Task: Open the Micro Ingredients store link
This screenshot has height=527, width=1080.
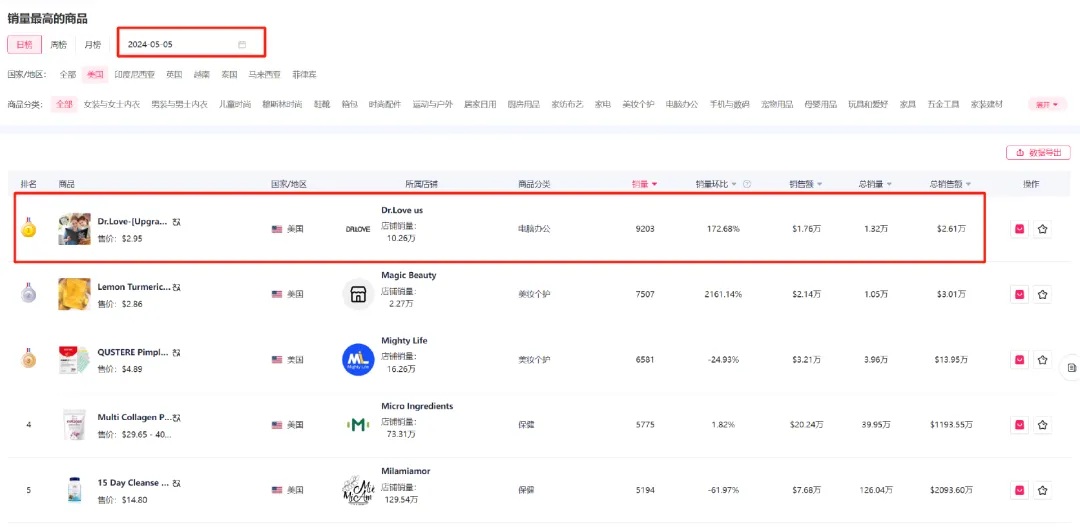Action: tap(417, 406)
